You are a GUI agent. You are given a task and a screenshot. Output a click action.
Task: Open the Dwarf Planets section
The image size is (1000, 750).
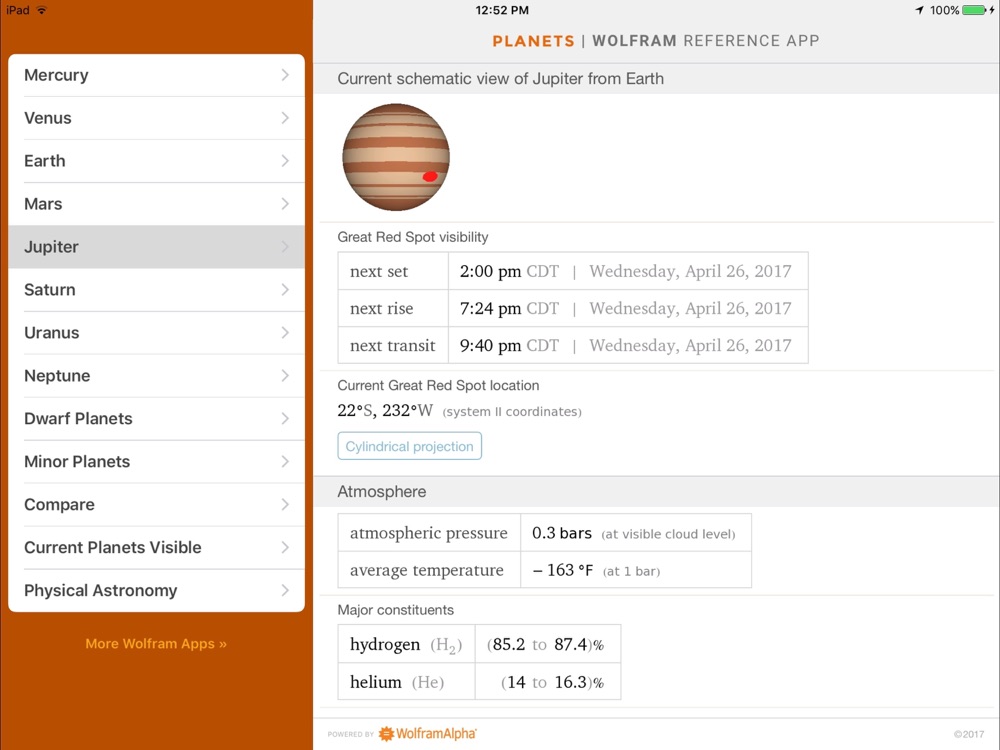[78, 419]
